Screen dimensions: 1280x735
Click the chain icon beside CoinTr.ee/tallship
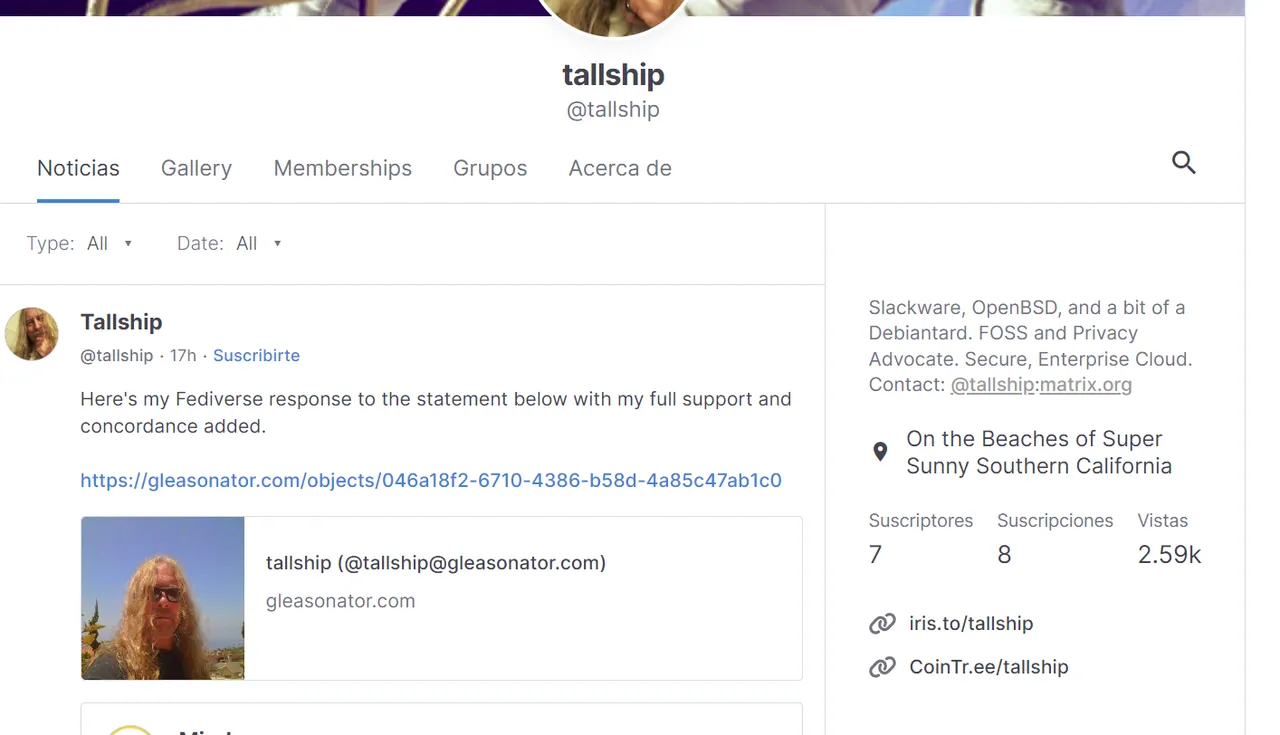click(882, 667)
